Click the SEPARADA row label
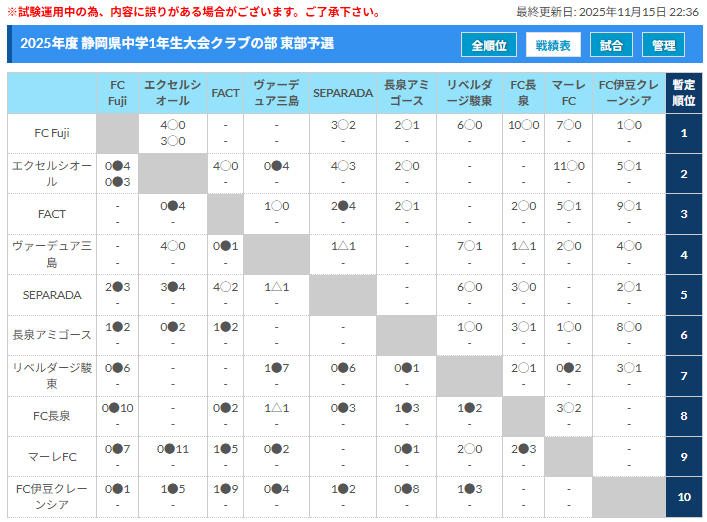The width and height of the screenshot is (707, 522). tap(52, 295)
